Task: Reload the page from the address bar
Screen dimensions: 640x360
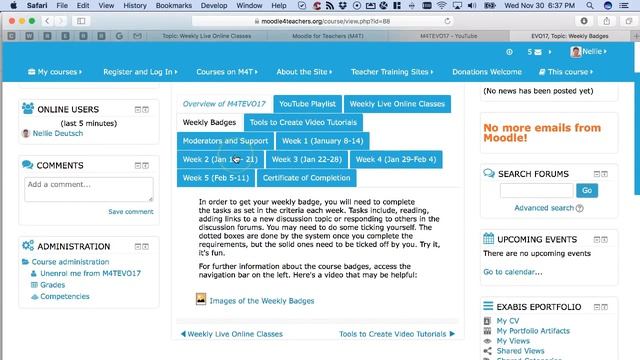Action: pyautogui.click(x=447, y=21)
